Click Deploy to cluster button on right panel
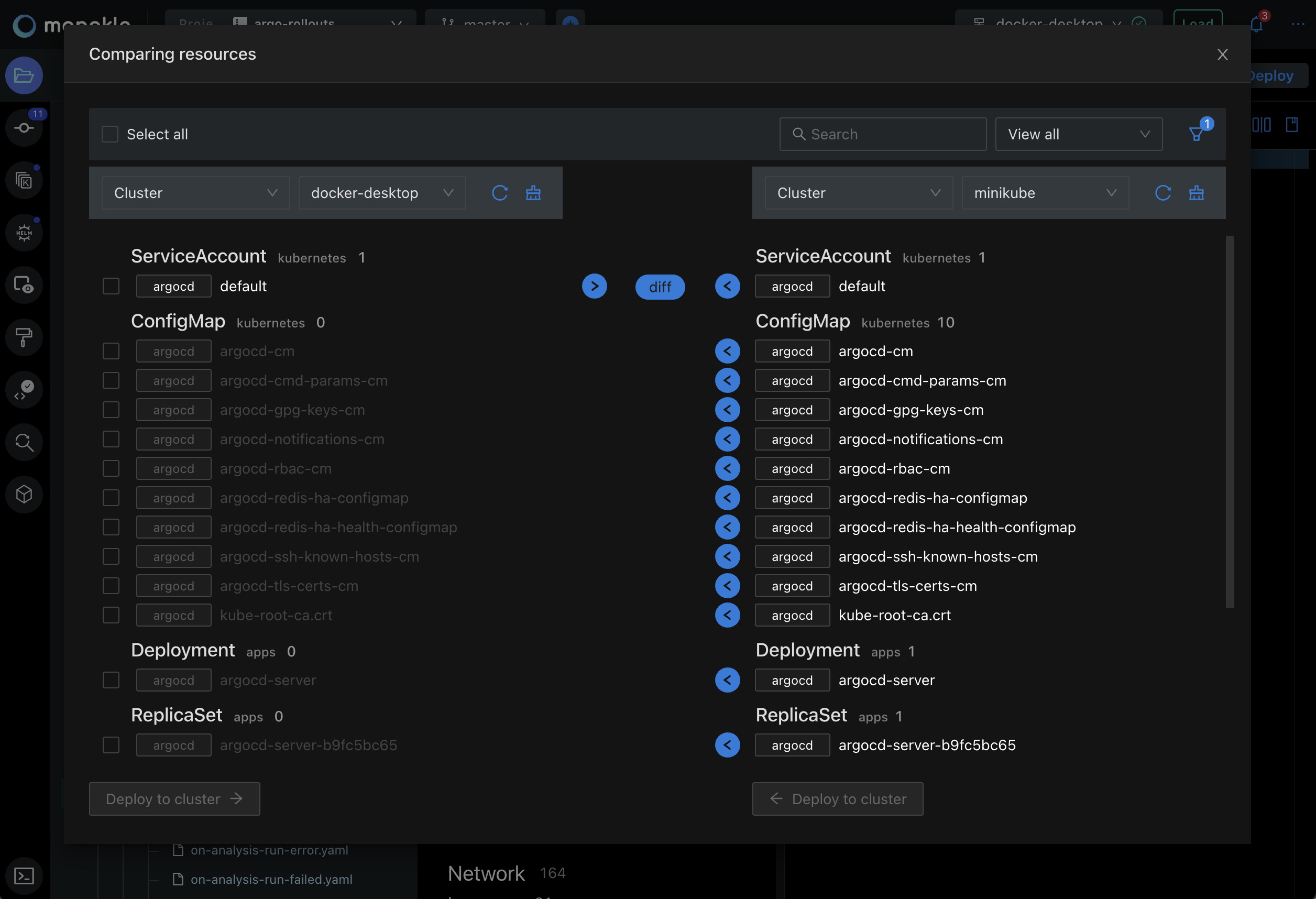 click(x=837, y=799)
